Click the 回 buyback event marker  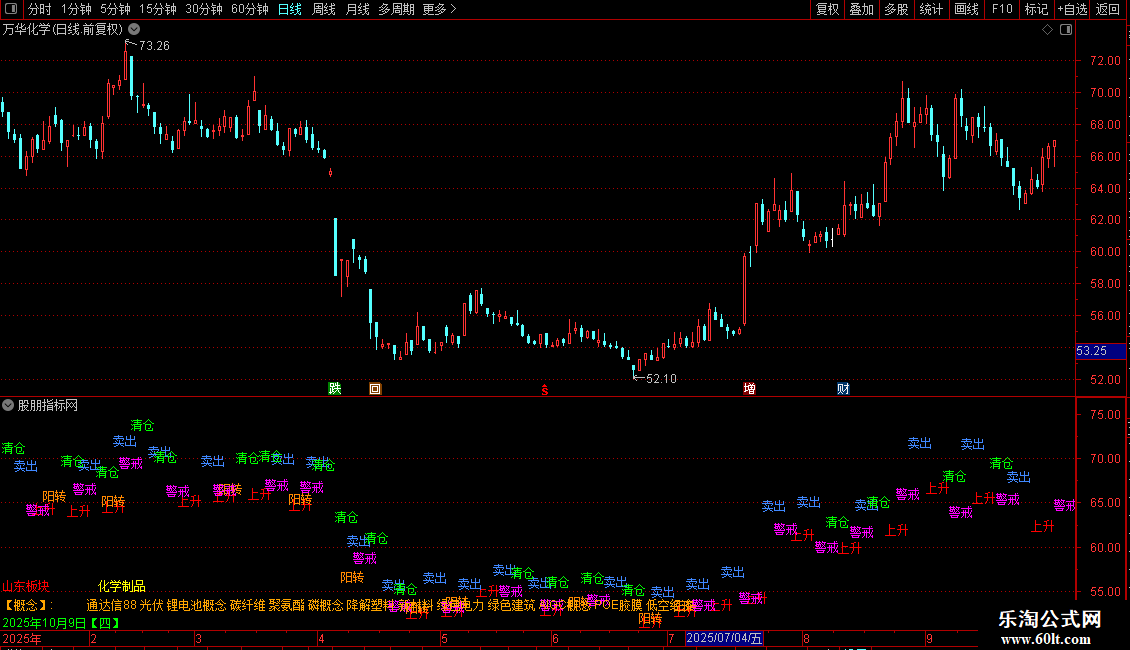pos(375,388)
